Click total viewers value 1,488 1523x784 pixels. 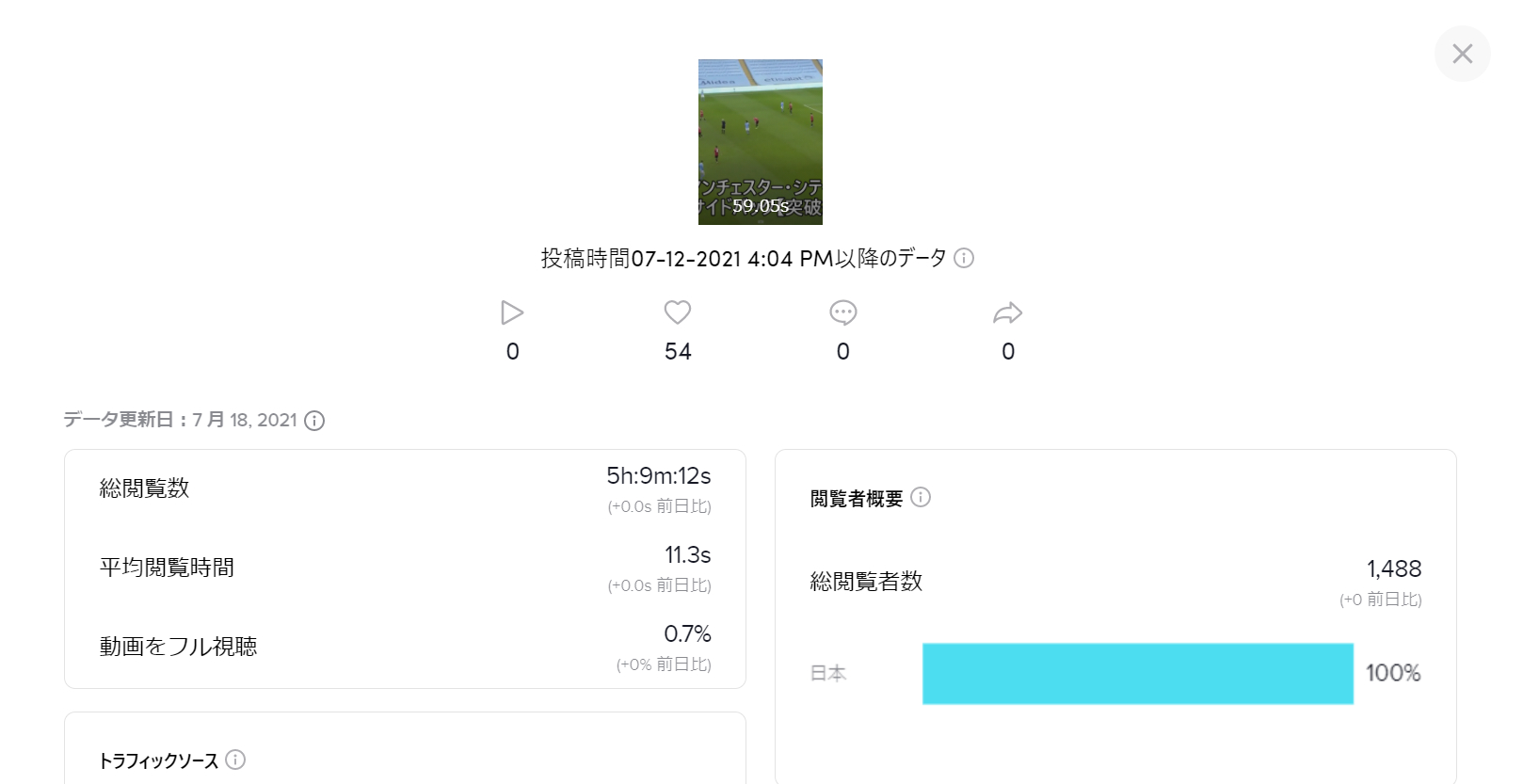[1394, 568]
